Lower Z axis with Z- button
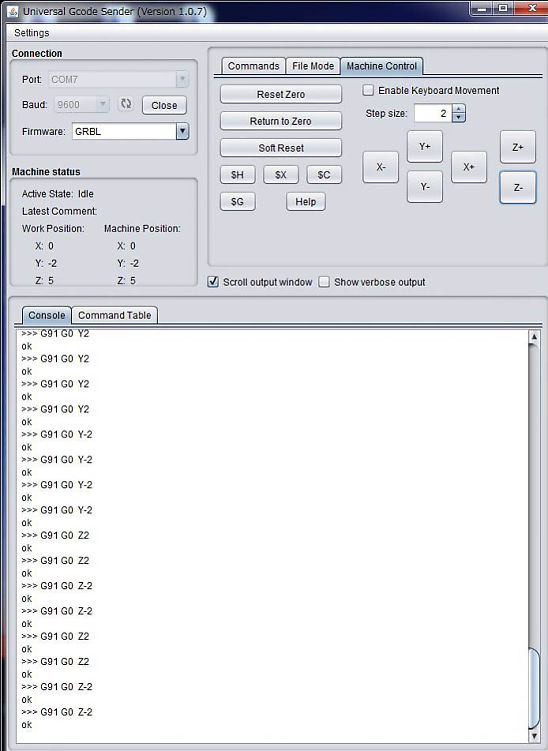Viewport: 548px width, 751px height. point(518,188)
